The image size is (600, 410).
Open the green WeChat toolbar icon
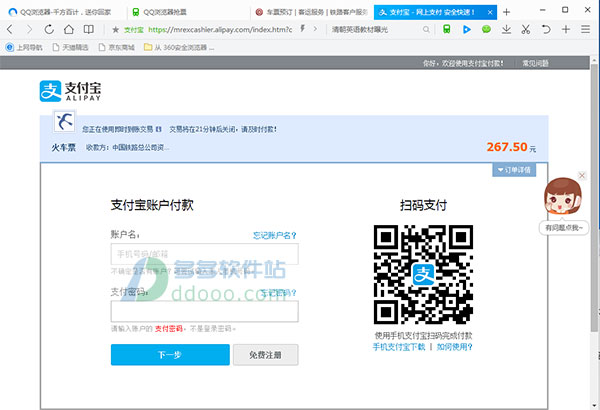[x=486, y=29]
